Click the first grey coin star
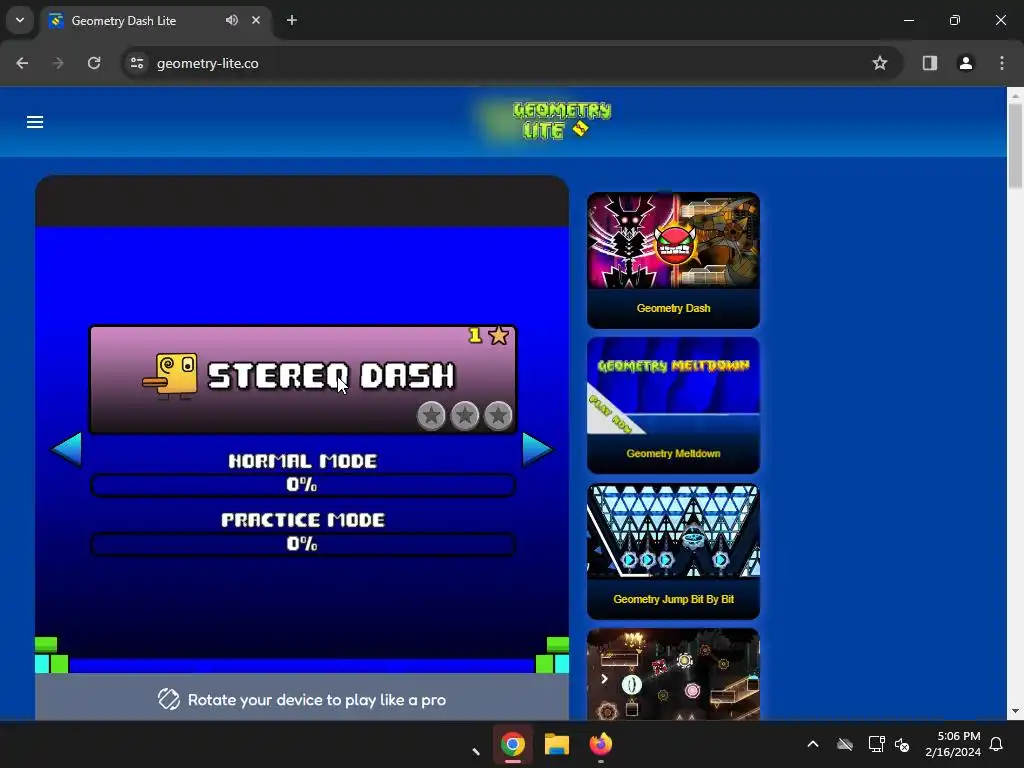1024x768 pixels. point(431,415)
